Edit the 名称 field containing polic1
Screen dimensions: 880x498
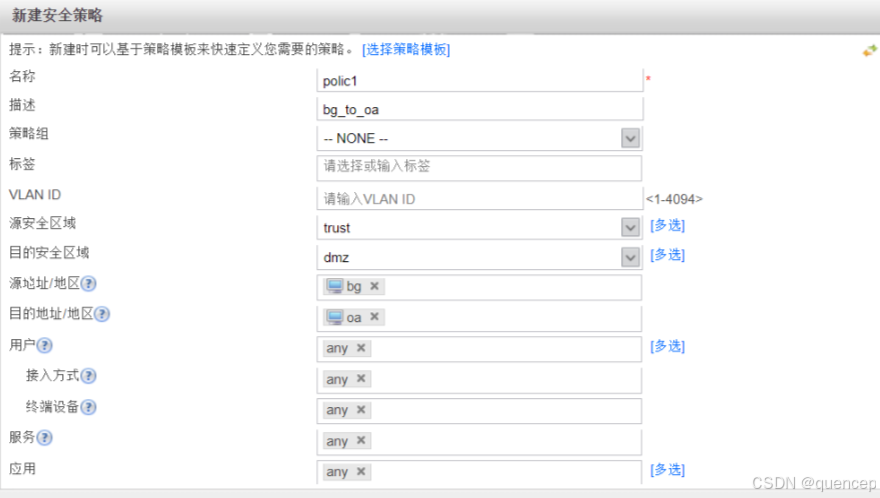click(x=480, y=81)
